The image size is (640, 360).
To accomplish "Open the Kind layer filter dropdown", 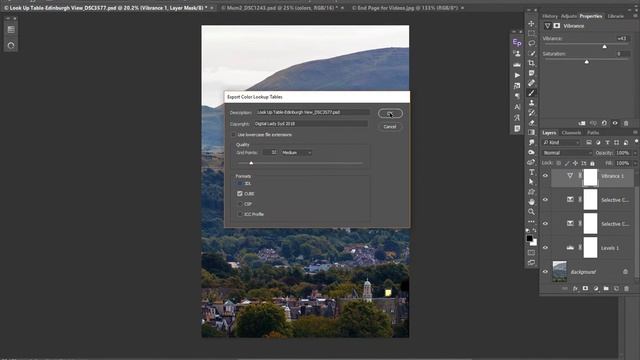I will tap(561, 142).
